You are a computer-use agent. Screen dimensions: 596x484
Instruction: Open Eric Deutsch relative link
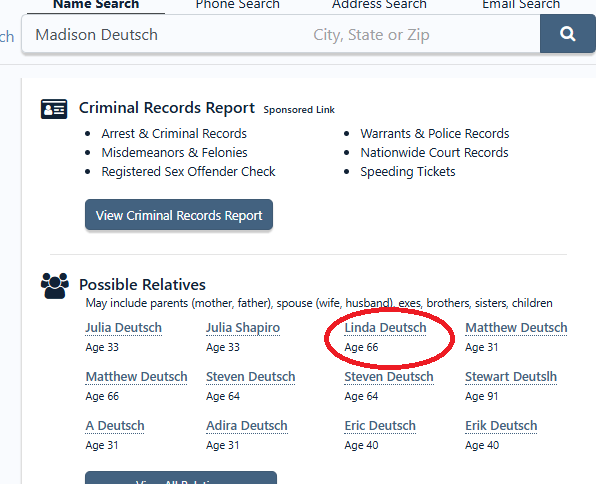pyautogui.click(x=380, y=426)
